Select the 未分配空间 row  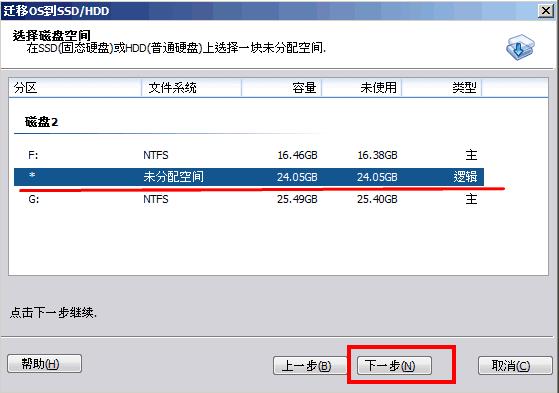(x=249, y=177)
